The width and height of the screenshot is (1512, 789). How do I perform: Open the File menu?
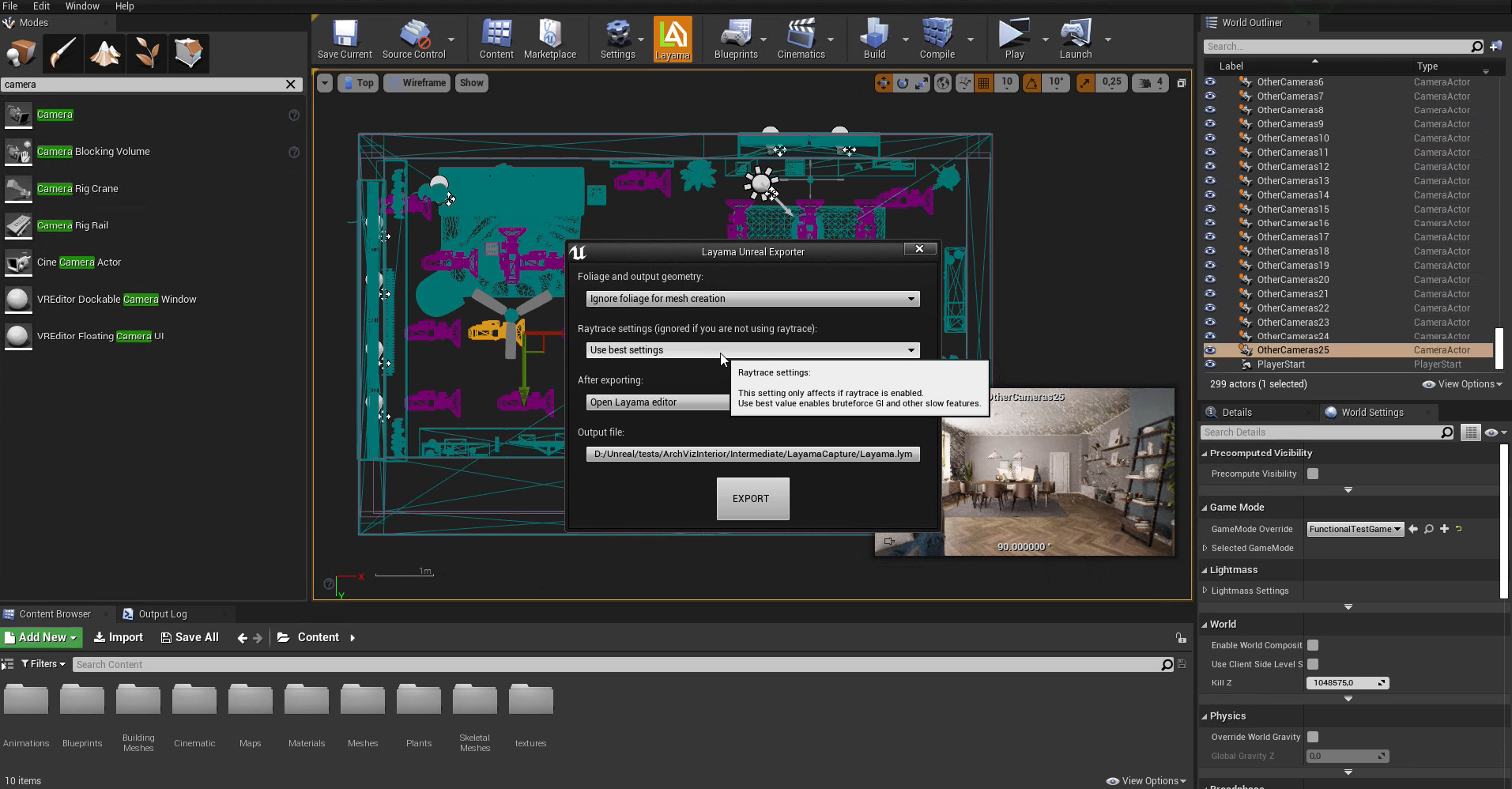coord(10,6)
